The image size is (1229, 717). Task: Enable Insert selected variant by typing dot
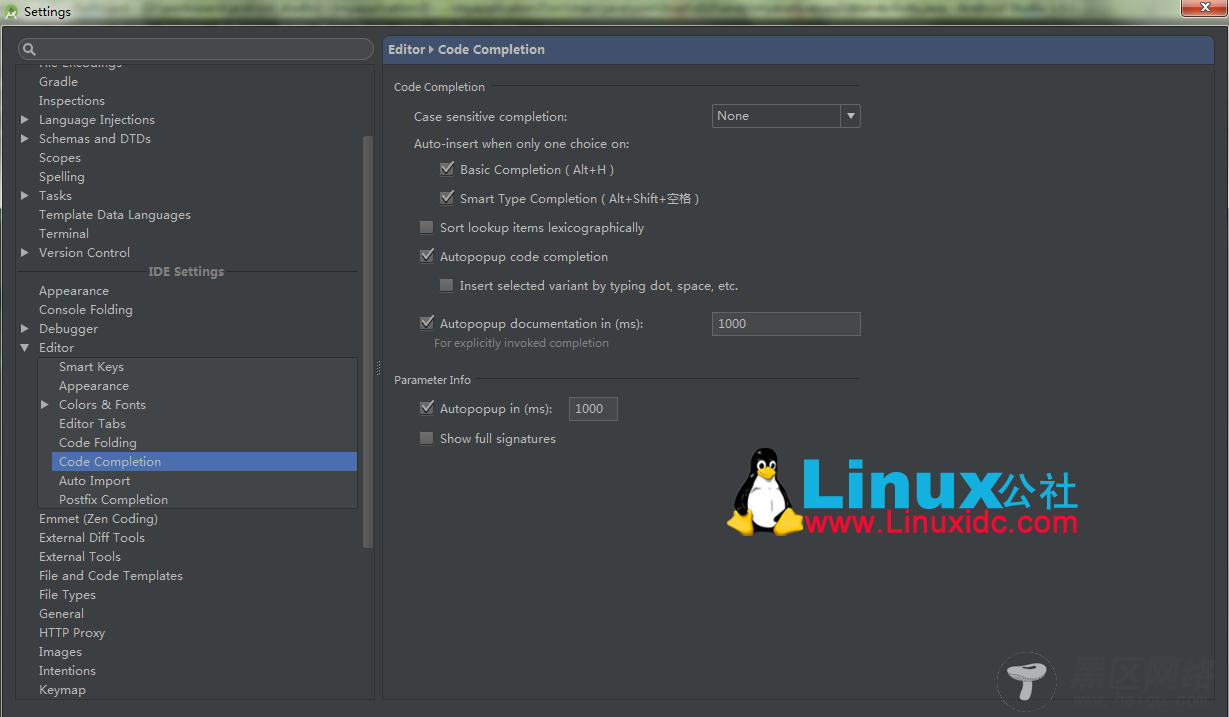(447, 286)
